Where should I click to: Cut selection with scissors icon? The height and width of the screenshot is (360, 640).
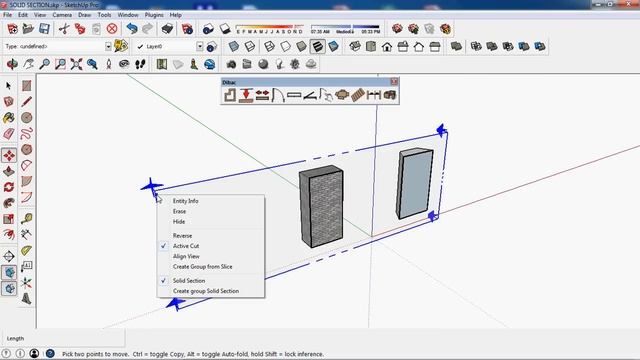[64, 29]
